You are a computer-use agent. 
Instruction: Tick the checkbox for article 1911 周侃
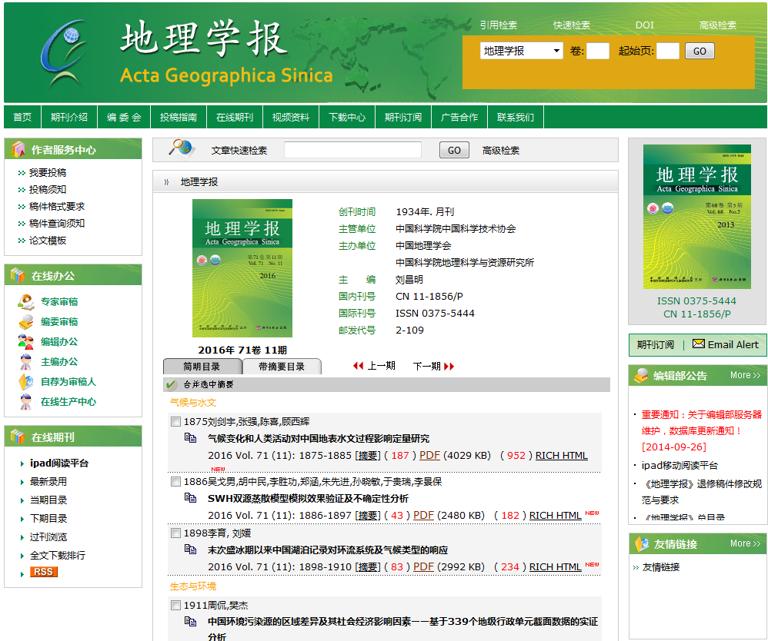tap(175, 605)
